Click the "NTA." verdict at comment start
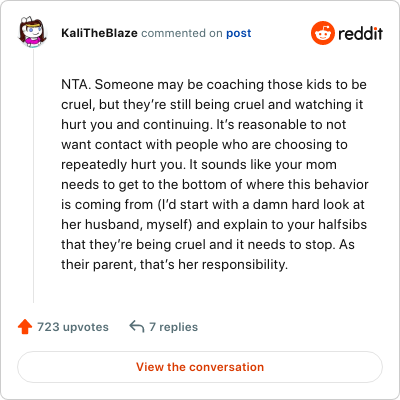Image resolution: width=400 pixels, height=400 pixels. [76, 84]
